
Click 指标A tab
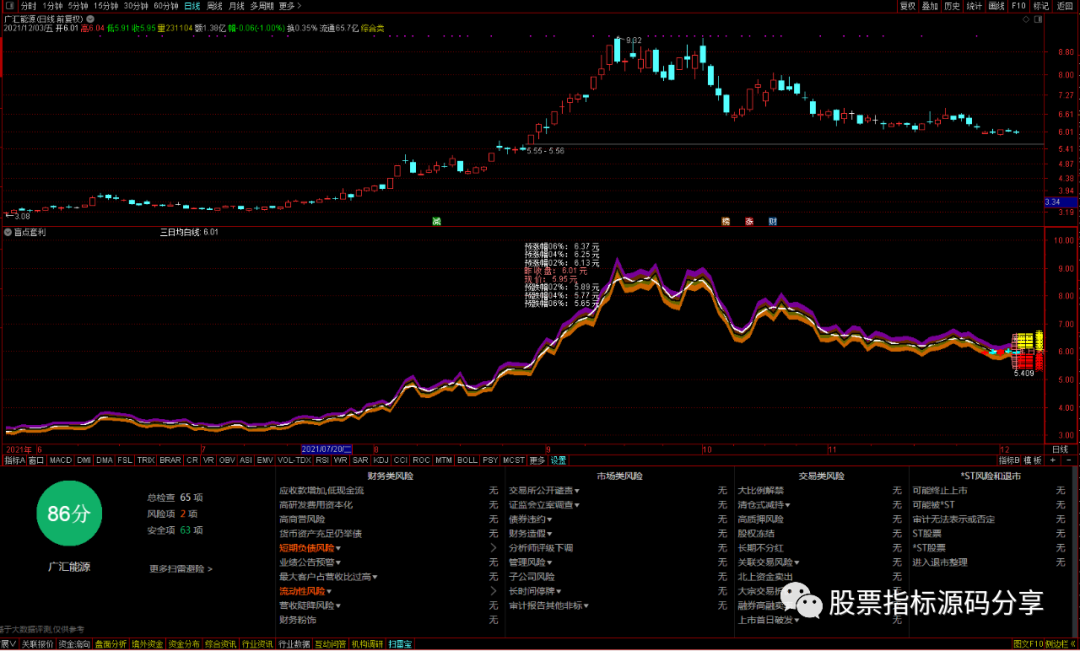point(14,460)
